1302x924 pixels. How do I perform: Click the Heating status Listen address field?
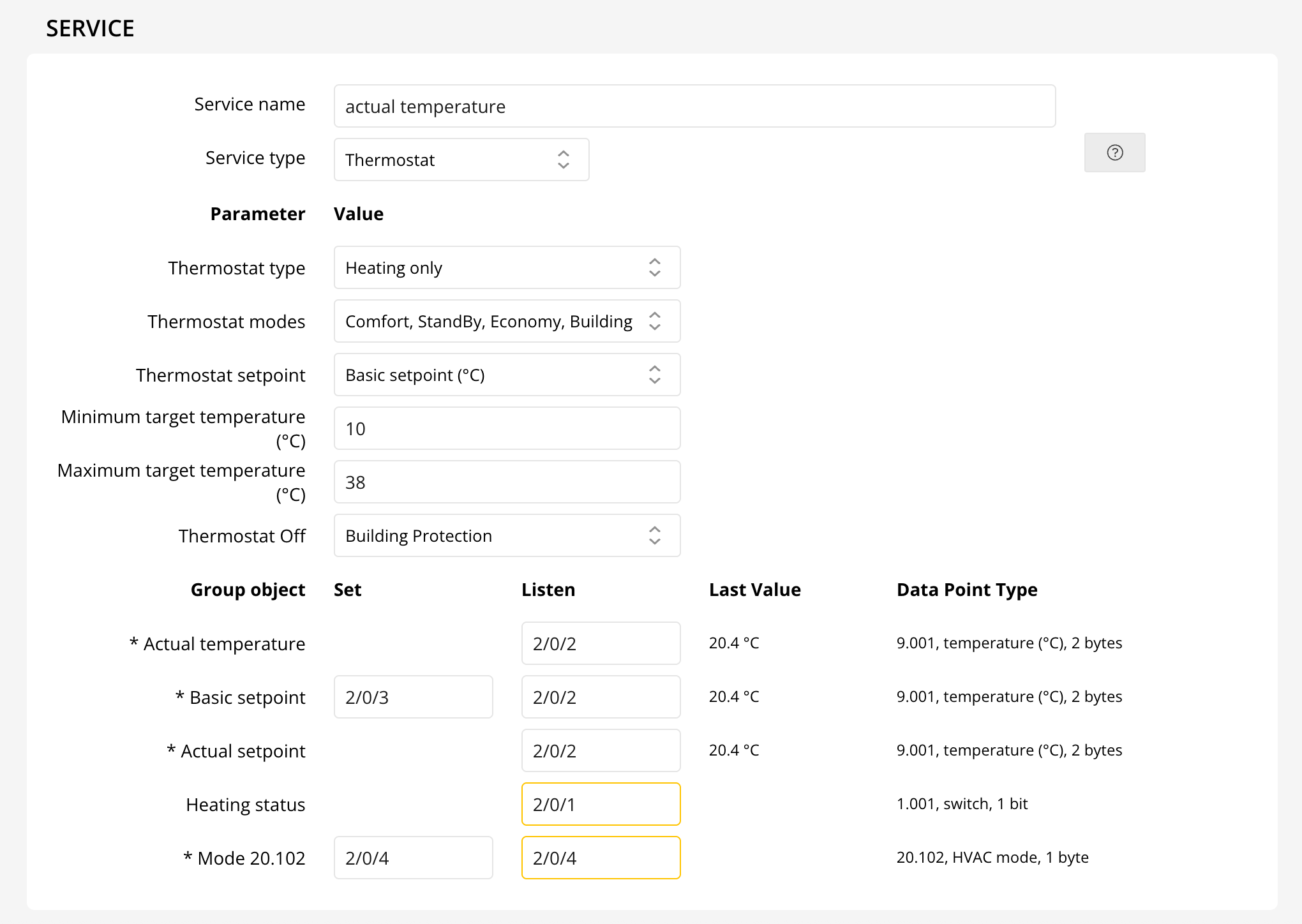pos(600,804)
